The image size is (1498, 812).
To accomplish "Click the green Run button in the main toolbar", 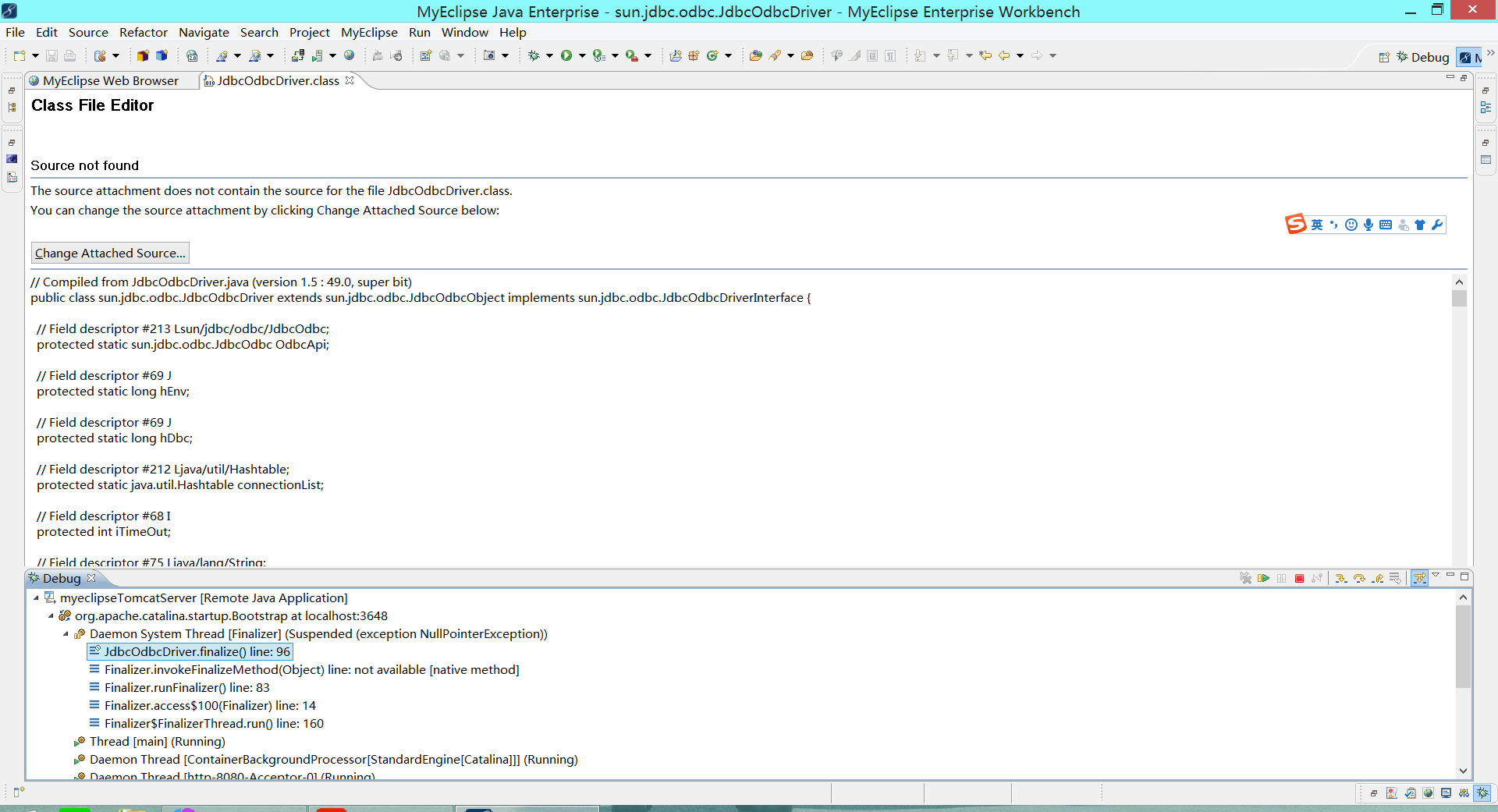I will (x=566, y=55).
